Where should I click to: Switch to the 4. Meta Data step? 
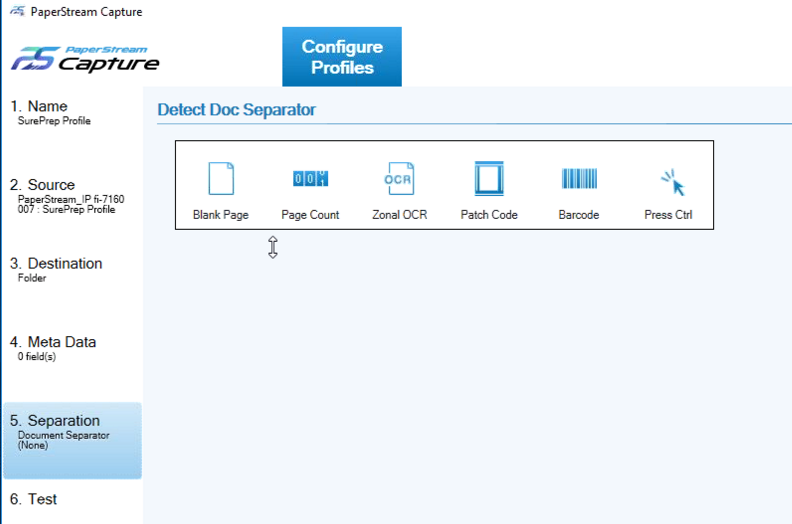click(54, 342)
